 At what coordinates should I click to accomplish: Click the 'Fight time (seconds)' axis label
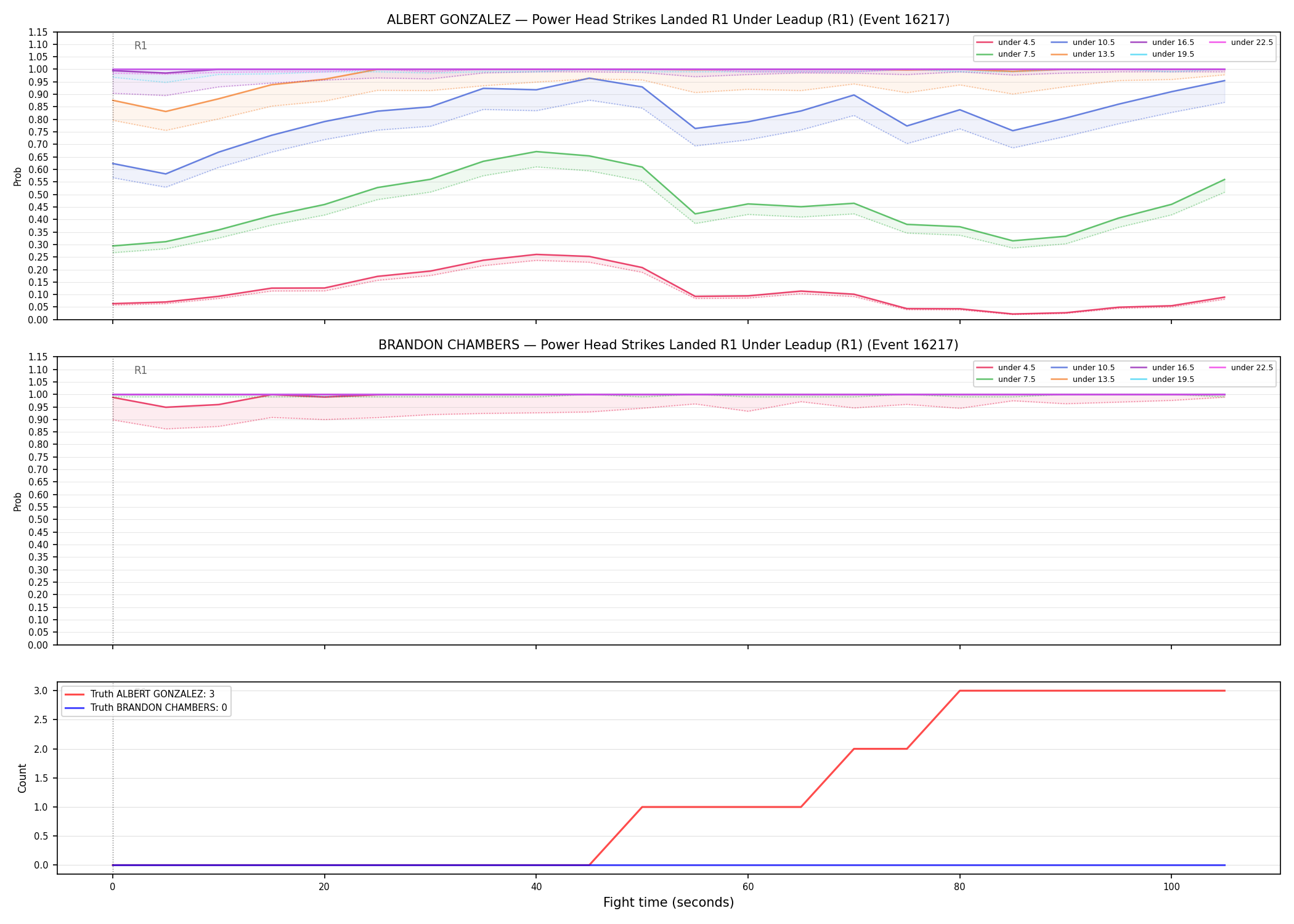(x=668, y=902)
